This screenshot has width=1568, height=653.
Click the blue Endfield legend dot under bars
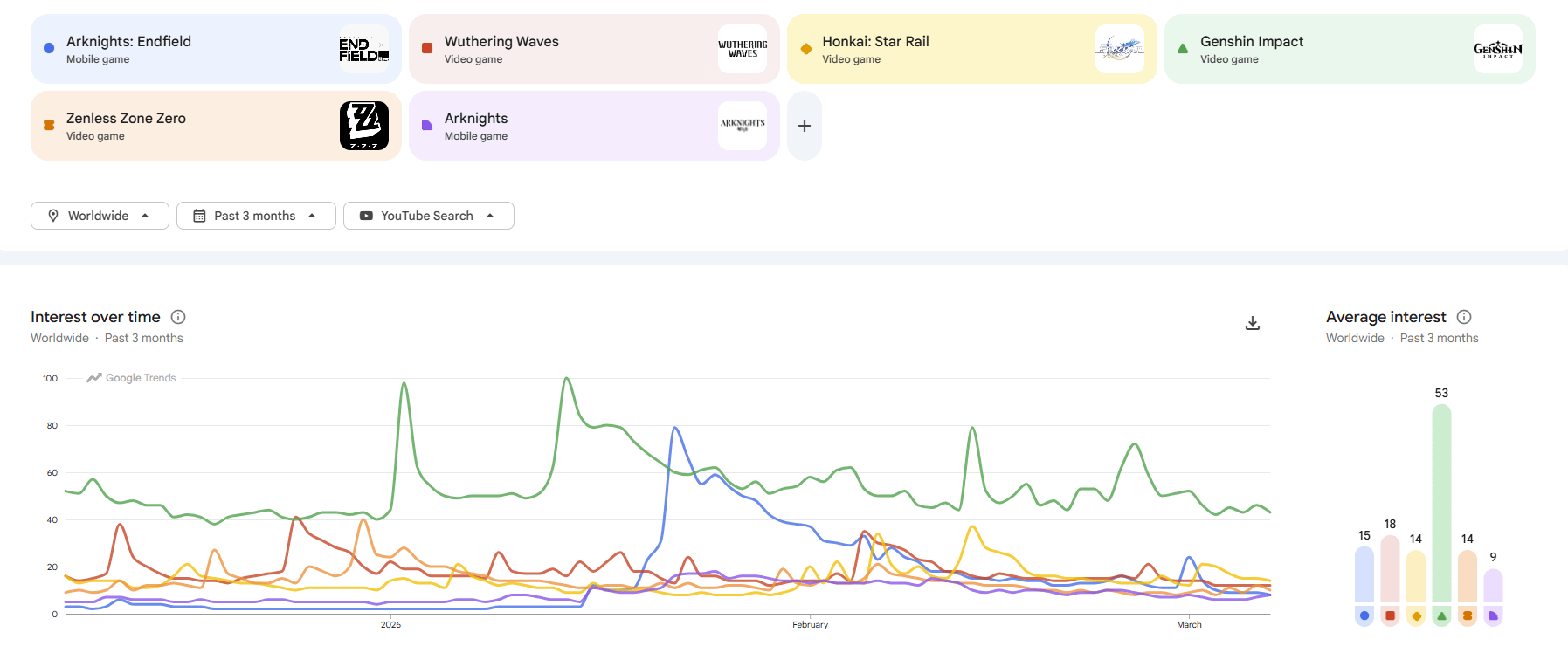(x=1364, y=615)
